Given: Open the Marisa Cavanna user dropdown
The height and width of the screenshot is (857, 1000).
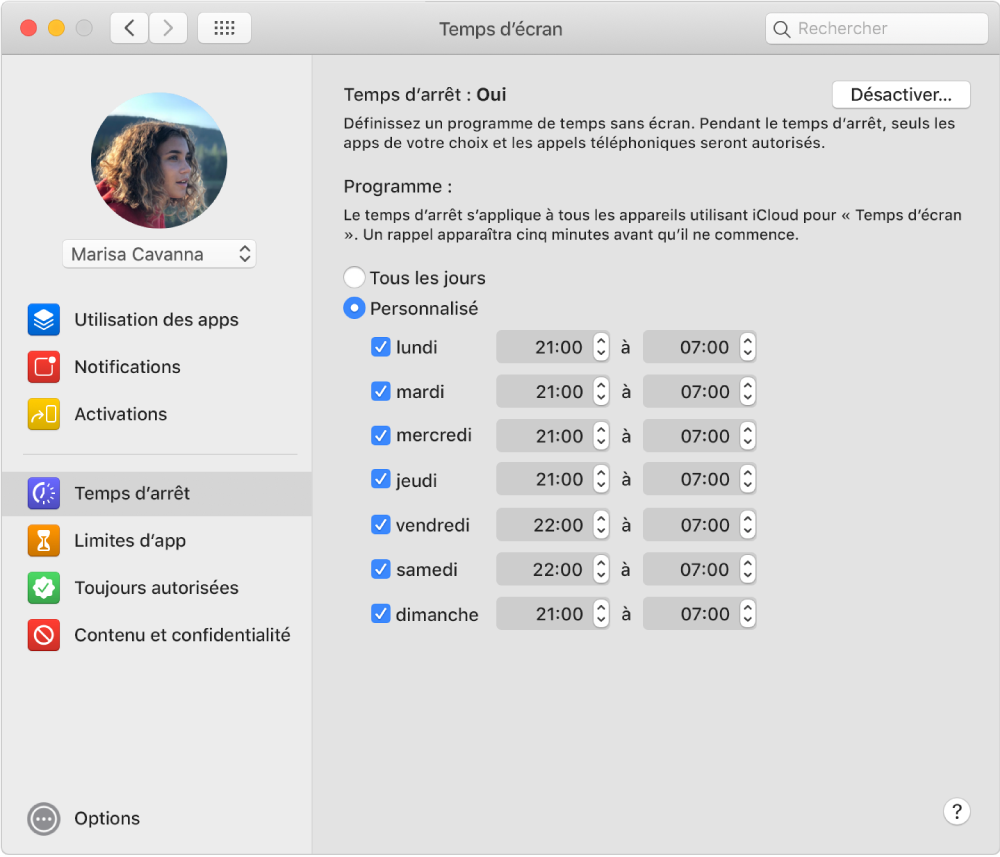Looking at the screenshot, I should point(159,254).
